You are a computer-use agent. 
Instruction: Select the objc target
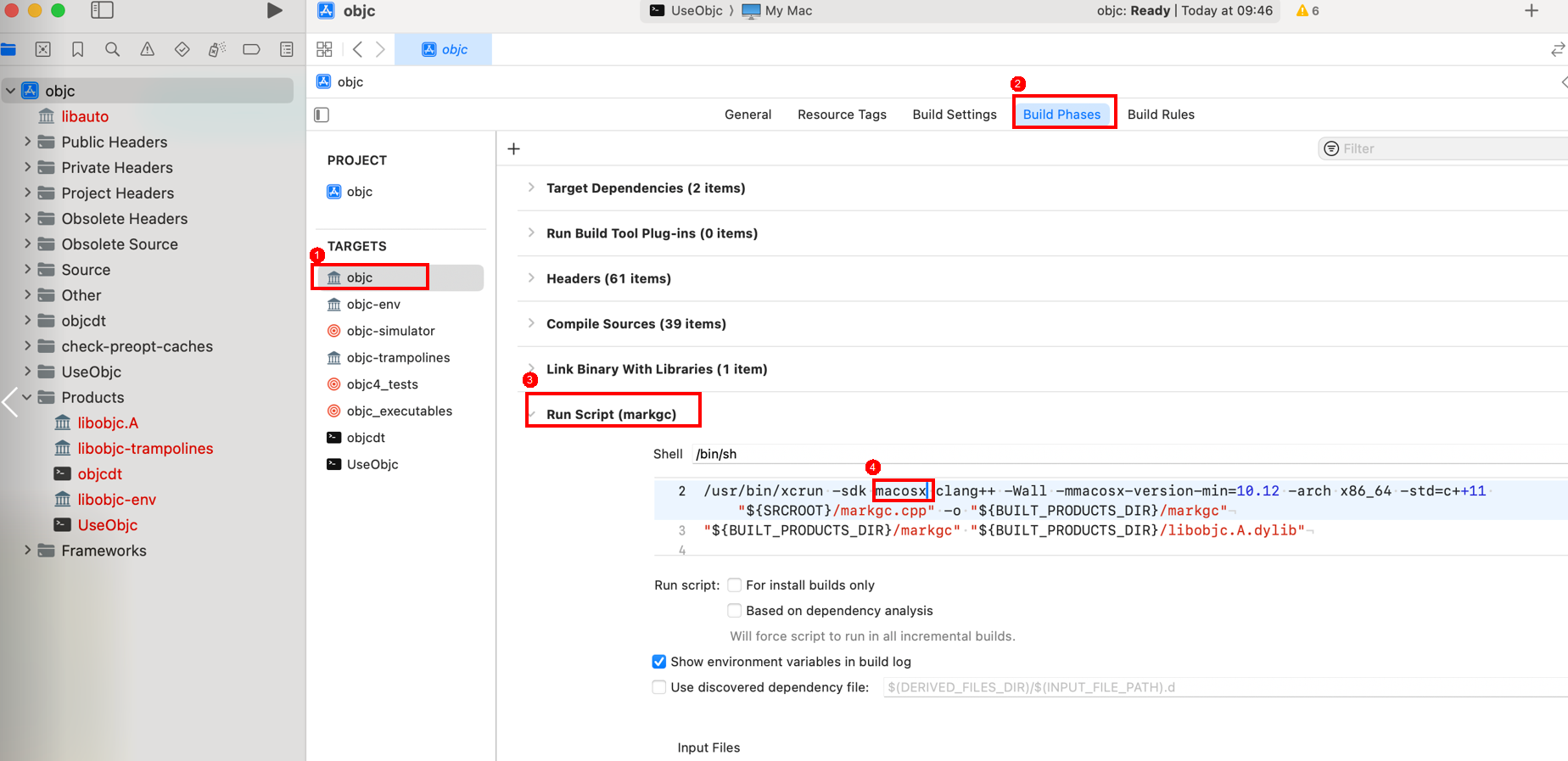399,277
